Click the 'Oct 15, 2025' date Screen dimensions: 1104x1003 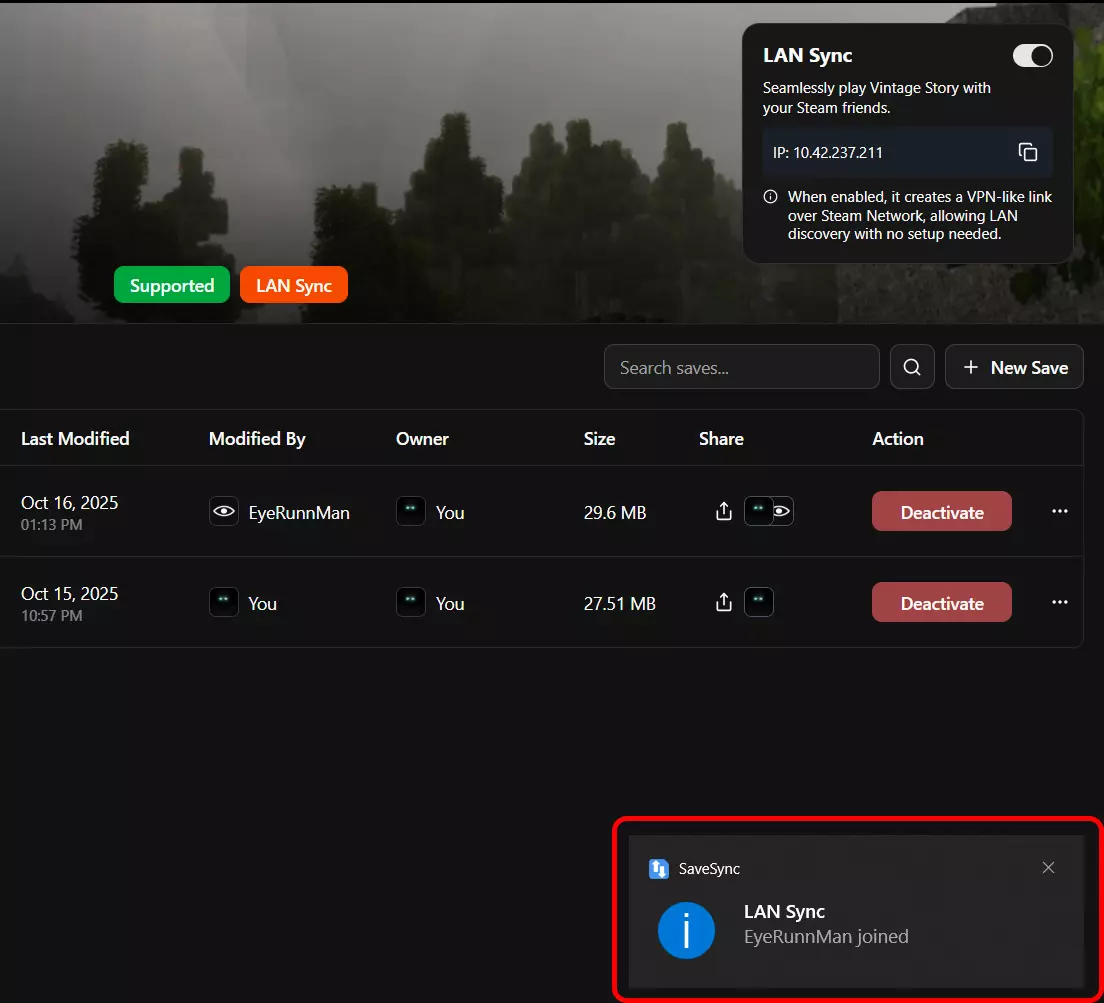coord(70,593)
